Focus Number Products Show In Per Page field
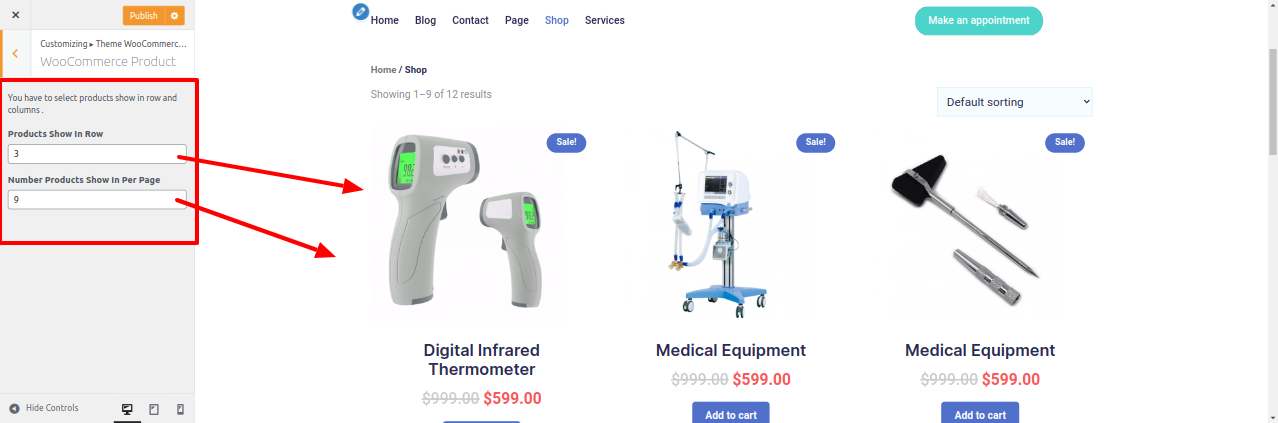The height and width of the screenshot is (423, 1278). click(x=97, y=199)
